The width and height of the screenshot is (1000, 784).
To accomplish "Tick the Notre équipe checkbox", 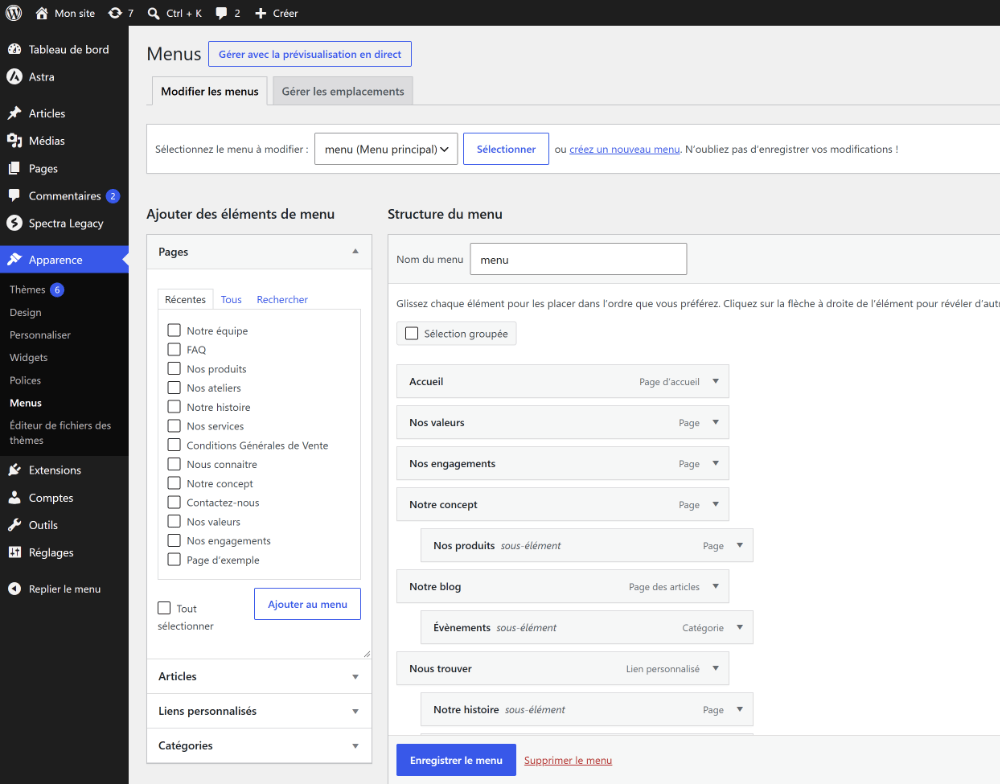I will [174, 330].
